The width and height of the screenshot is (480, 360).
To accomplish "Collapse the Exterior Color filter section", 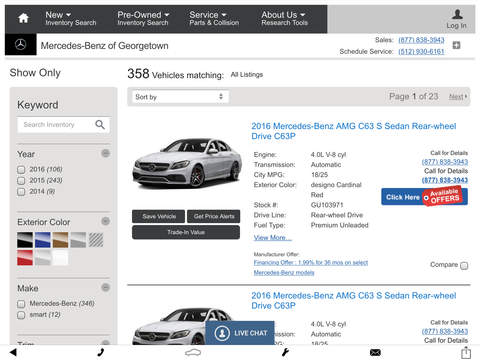I will click(x=106, y=221).
